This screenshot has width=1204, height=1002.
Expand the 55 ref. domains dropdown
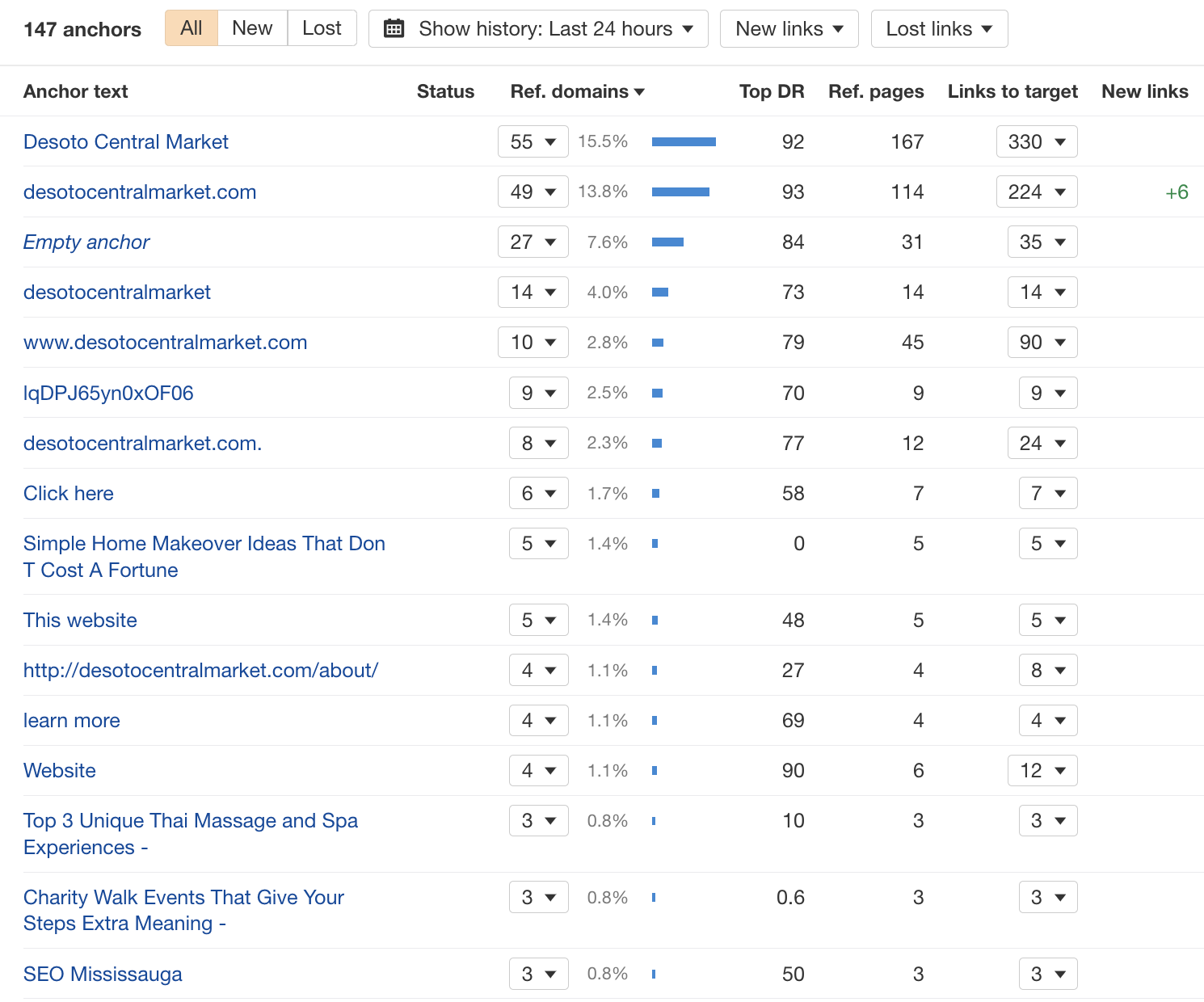pos(533,141)
